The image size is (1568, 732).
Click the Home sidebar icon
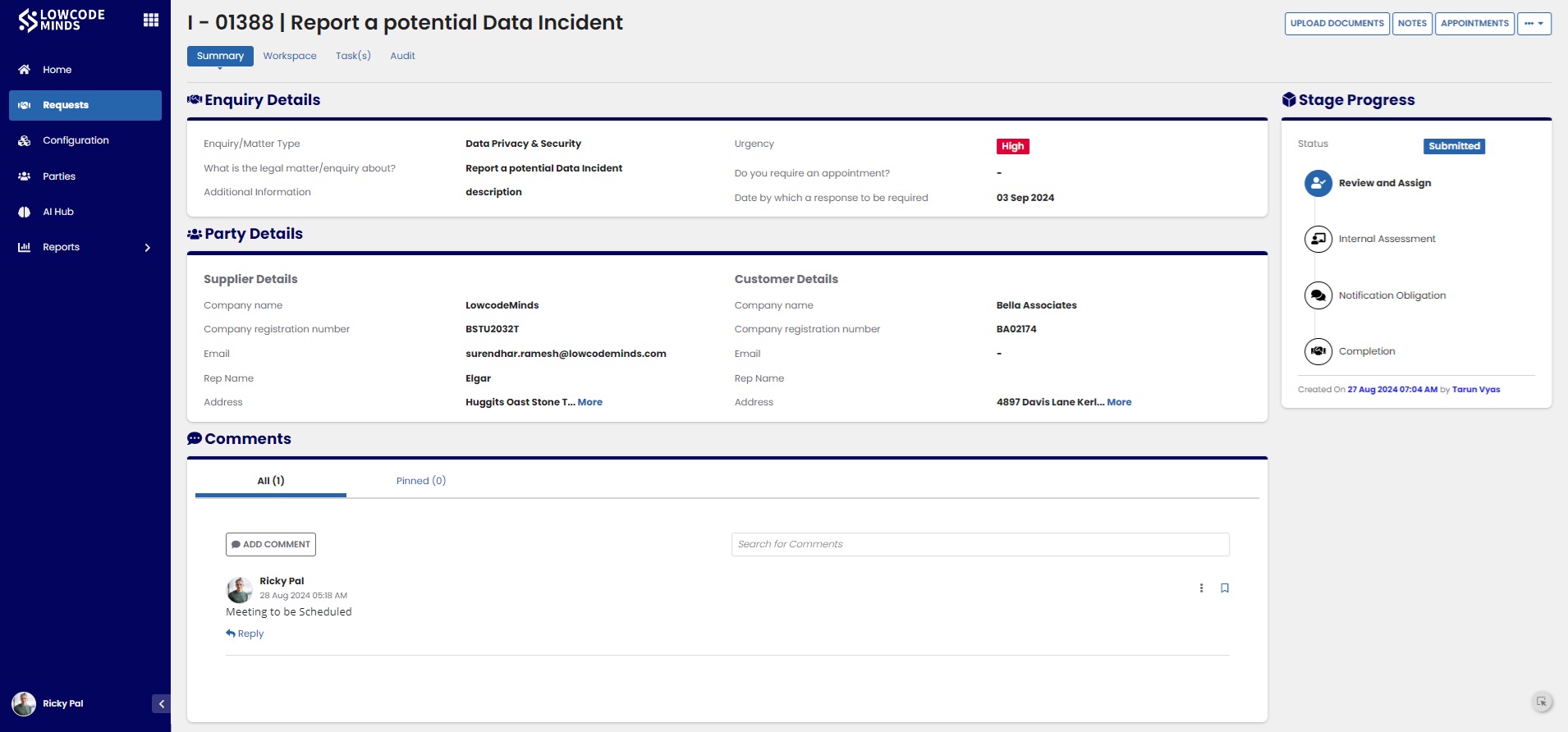click(x=25, y=70)
